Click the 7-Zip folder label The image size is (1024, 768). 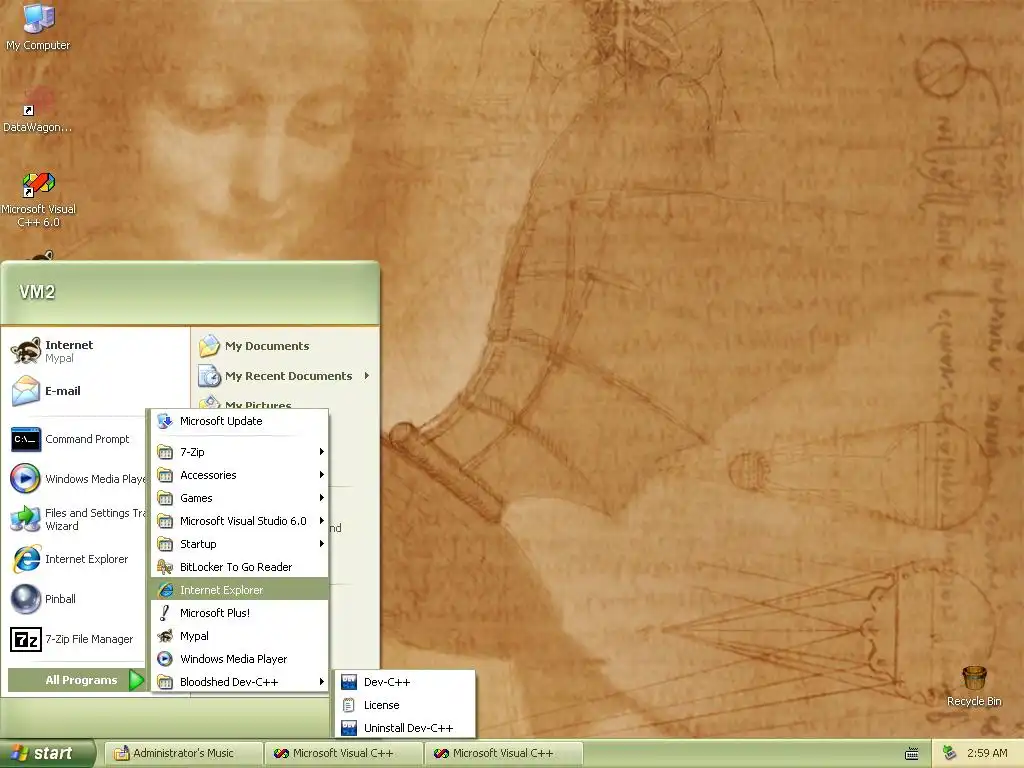point(192,452)
